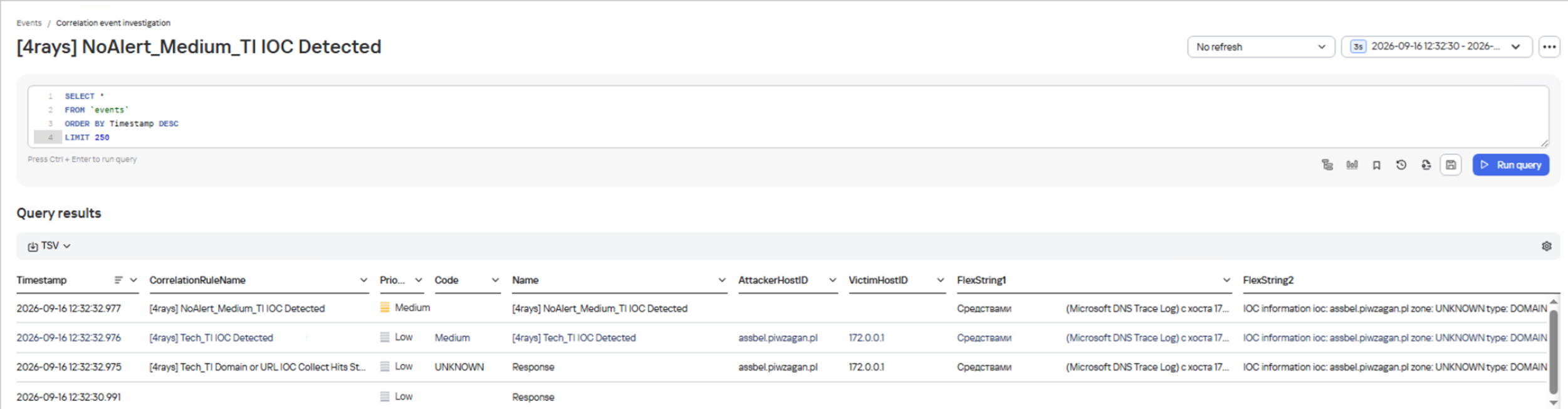
Task: Expand the CorrelationRuleName column menu chevron
Action: click(x=363, y=280)
